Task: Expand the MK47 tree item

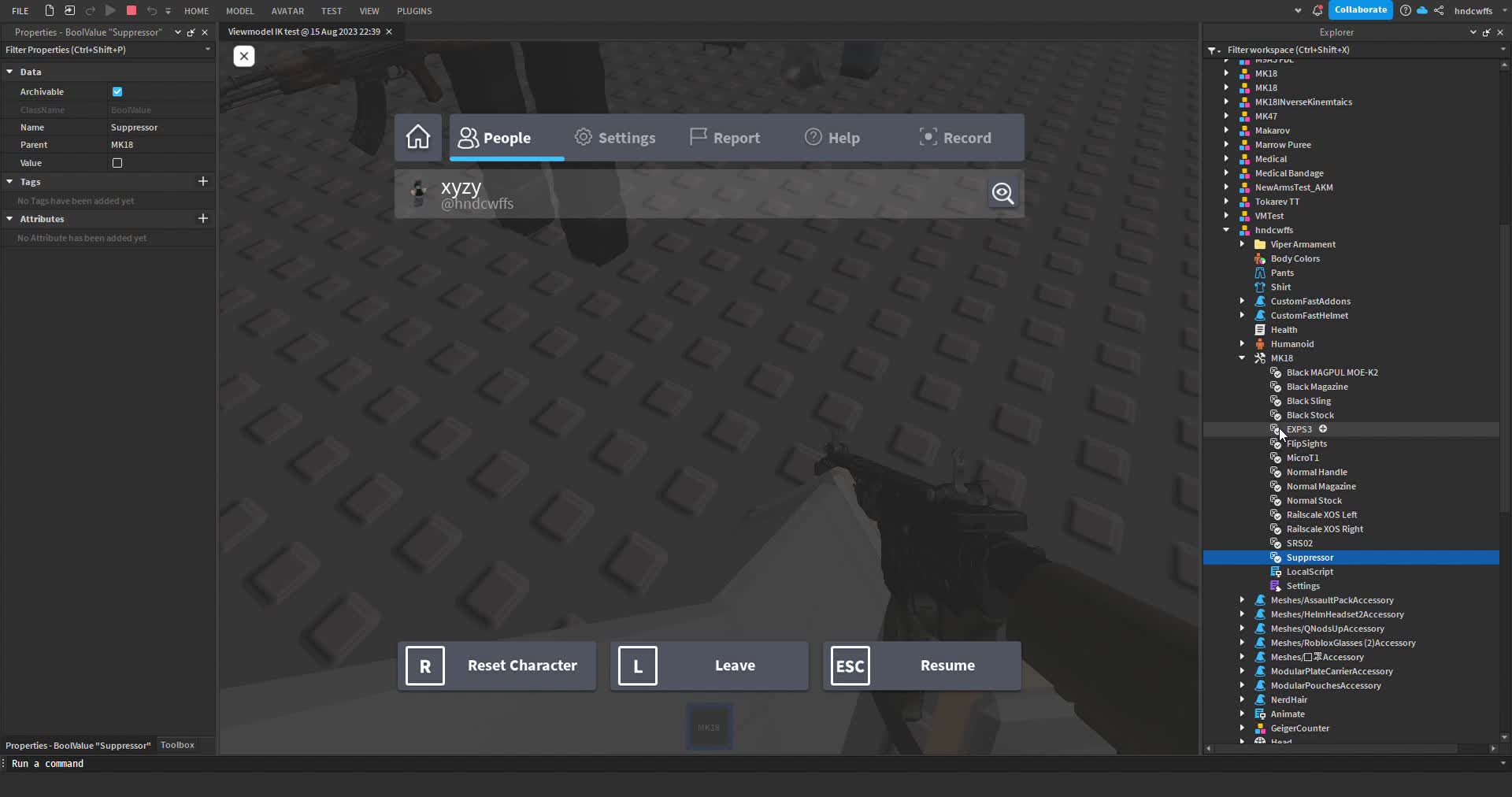Action: click(x=1226, y=116)
